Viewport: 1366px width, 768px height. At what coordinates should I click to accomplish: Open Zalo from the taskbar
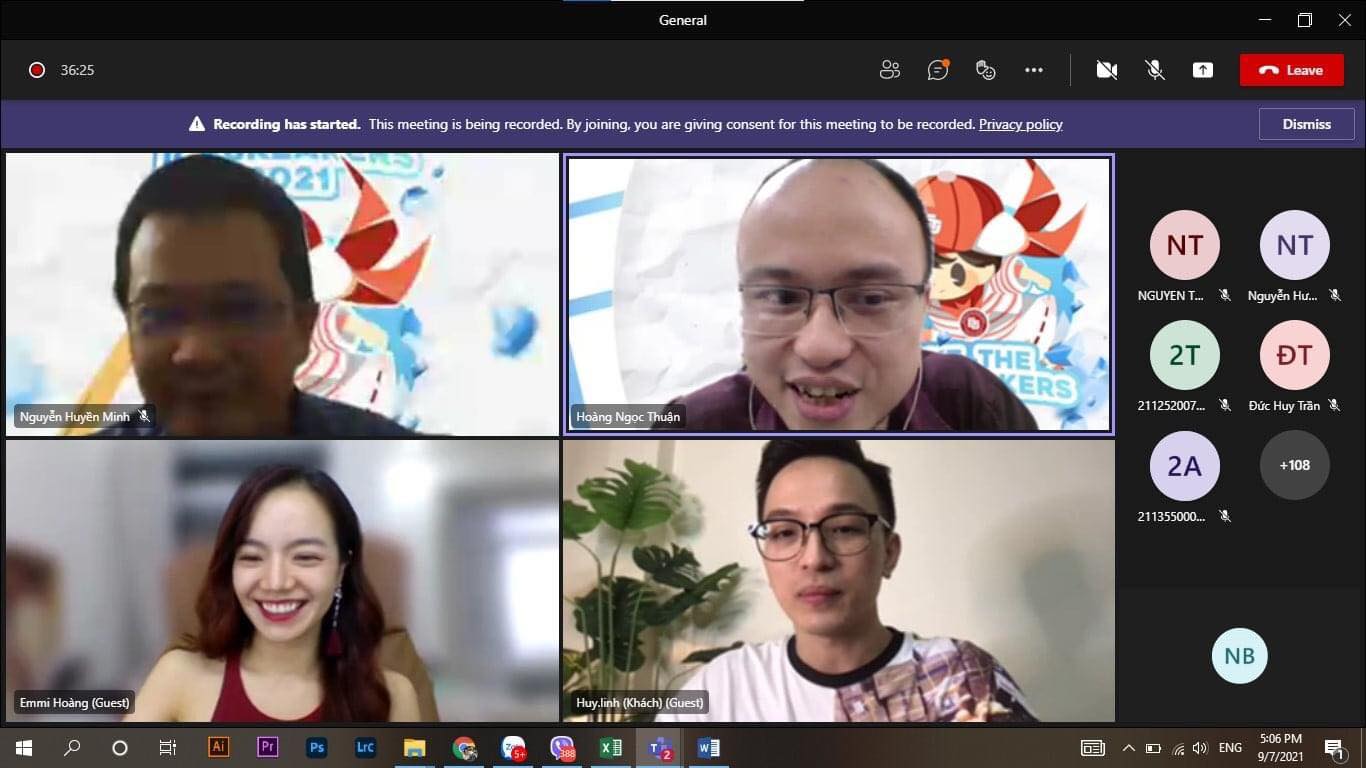pyautogui.click(x=513, y=748)
